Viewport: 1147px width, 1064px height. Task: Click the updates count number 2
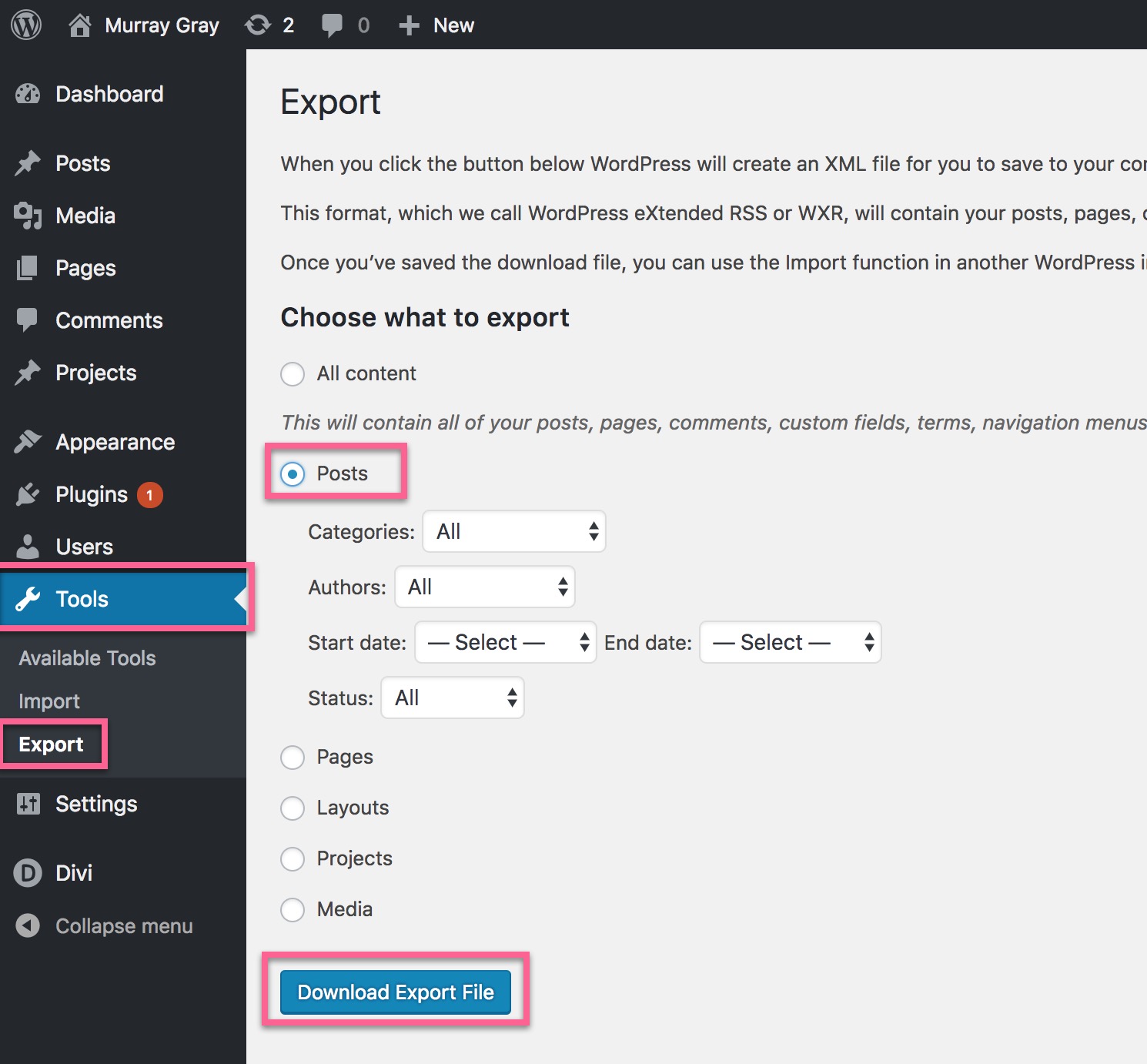[x=288, y=25]
